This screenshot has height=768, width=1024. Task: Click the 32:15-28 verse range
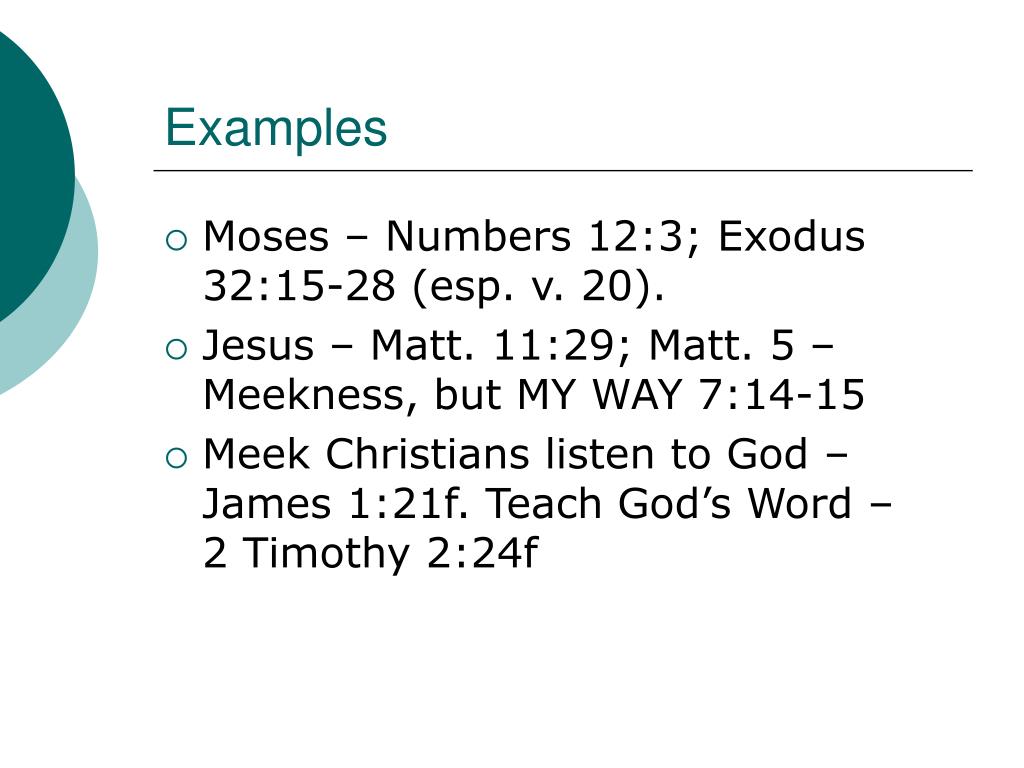(299, 285)
